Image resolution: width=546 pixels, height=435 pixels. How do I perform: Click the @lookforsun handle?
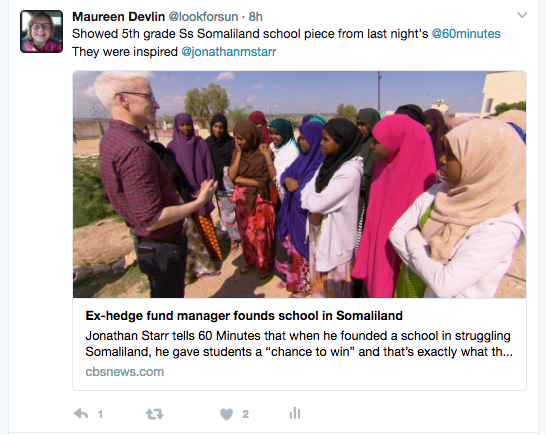click(203, 16)
